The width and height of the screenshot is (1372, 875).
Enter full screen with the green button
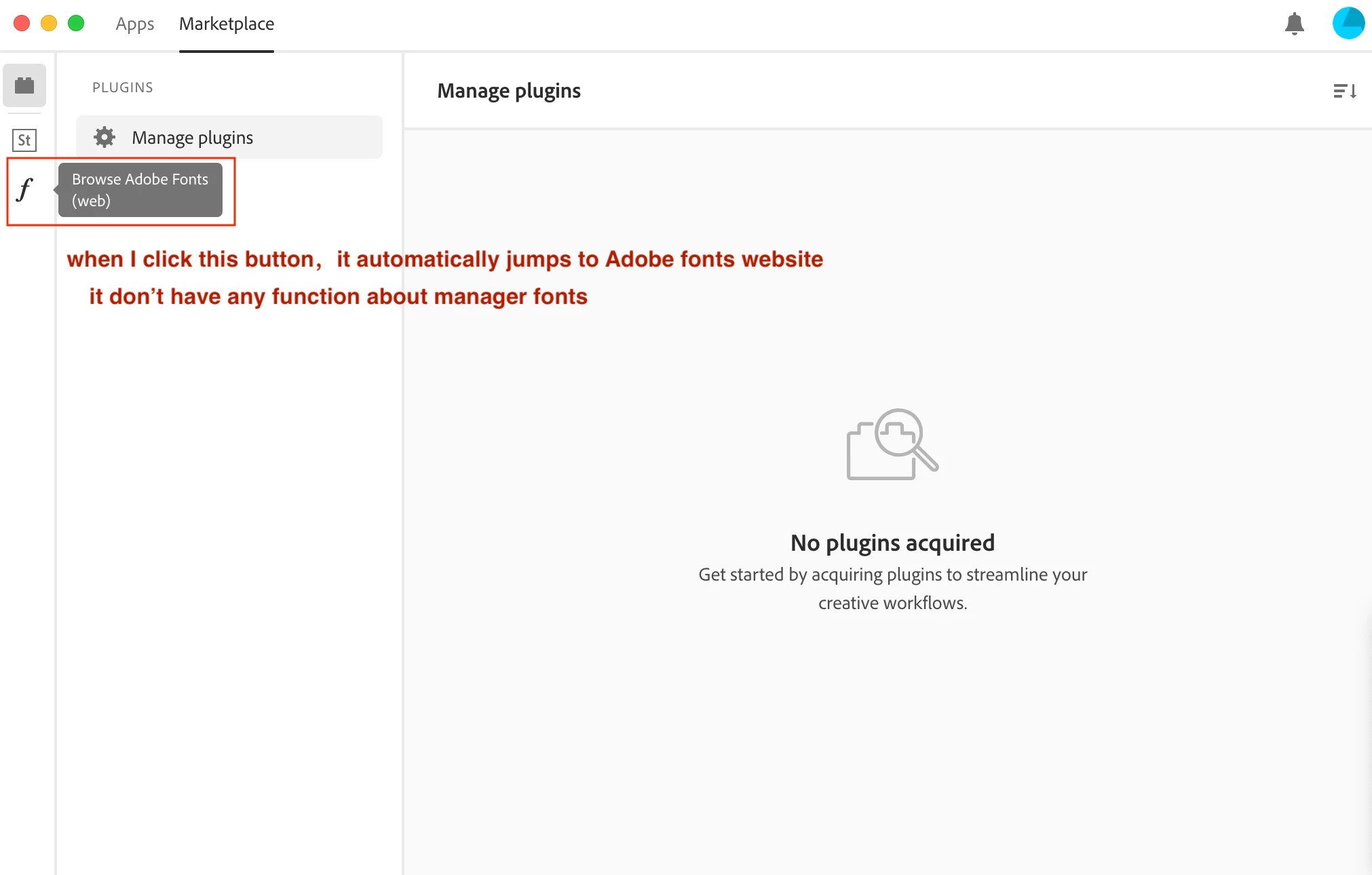(76, 24)
